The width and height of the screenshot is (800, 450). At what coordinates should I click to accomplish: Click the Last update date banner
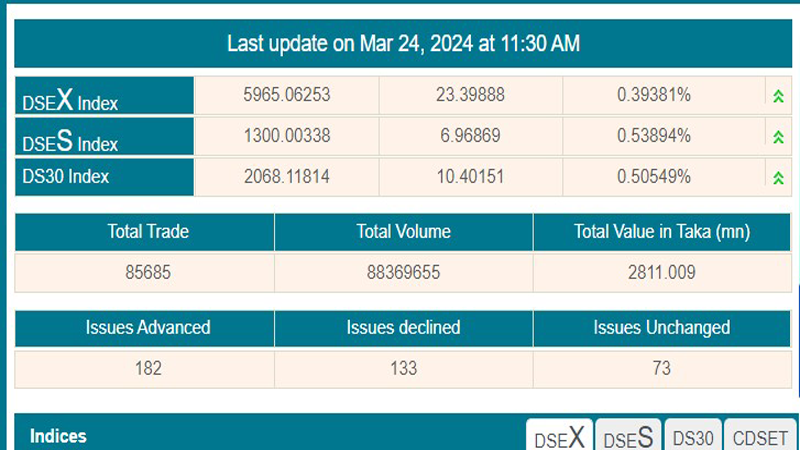[x=403, y=44]
